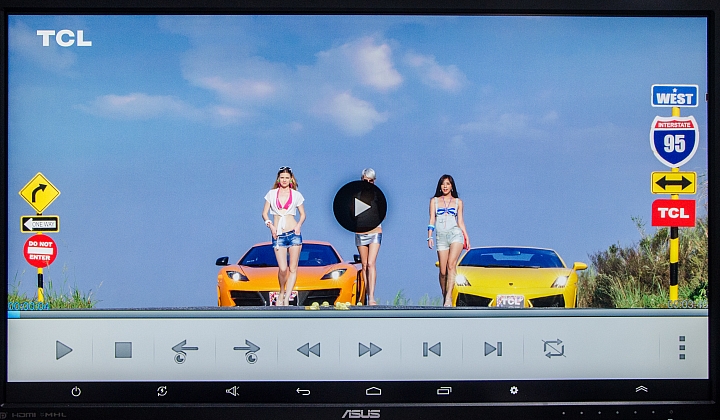Viewport: 720px width, 420px height.
Task: Stop the video with the square button
Action: click(123, 350)
